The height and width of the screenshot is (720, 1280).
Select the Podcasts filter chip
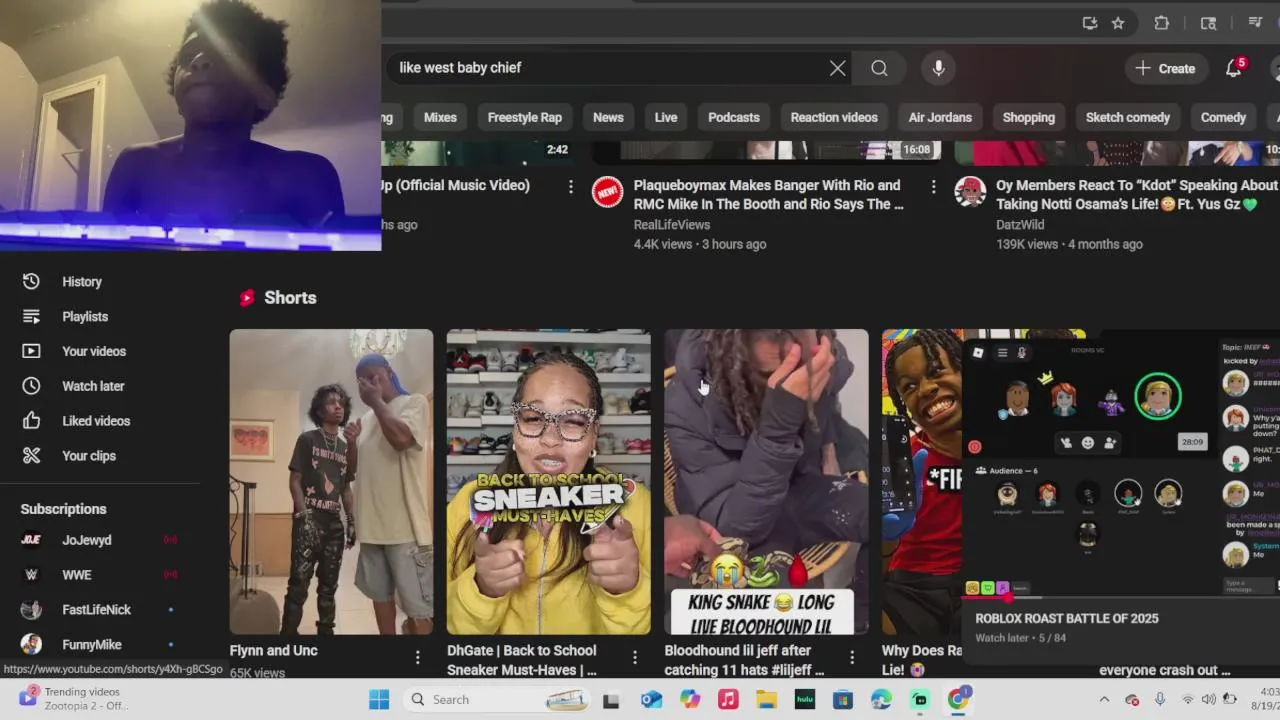pos(734,117)
